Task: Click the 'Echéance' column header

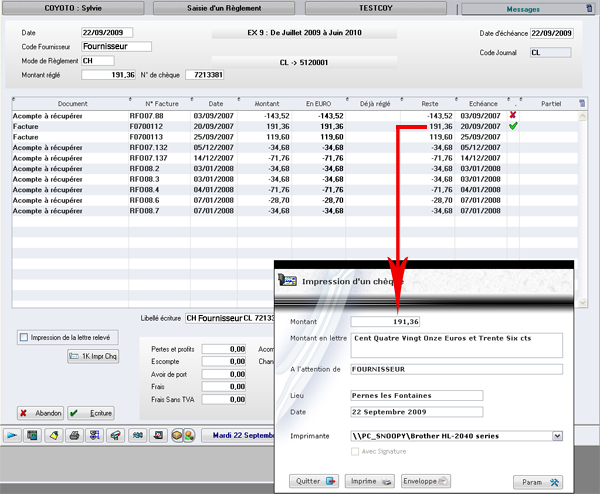Action: 483,104
